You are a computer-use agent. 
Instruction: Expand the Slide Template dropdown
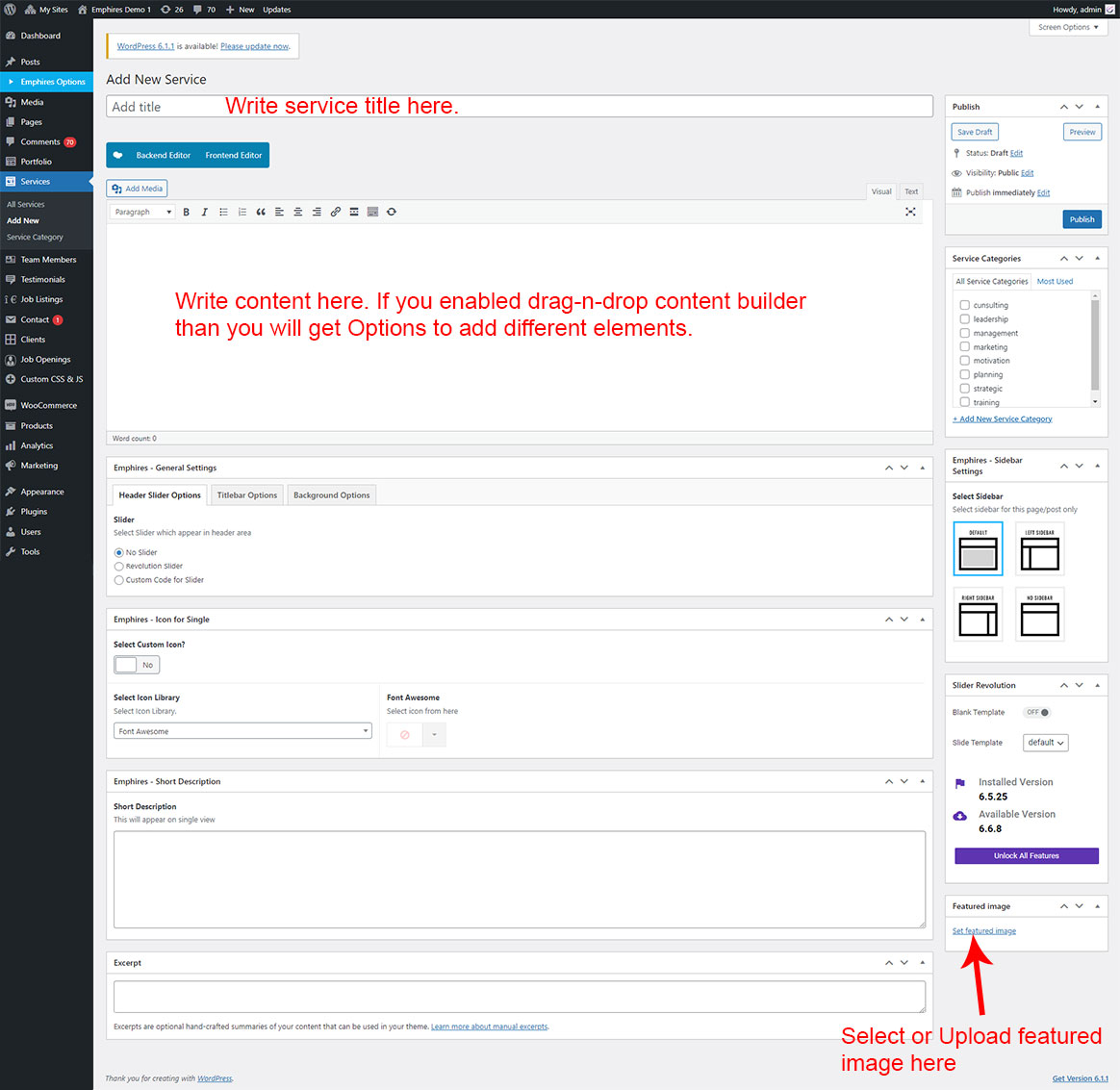tap(1047, 743)
